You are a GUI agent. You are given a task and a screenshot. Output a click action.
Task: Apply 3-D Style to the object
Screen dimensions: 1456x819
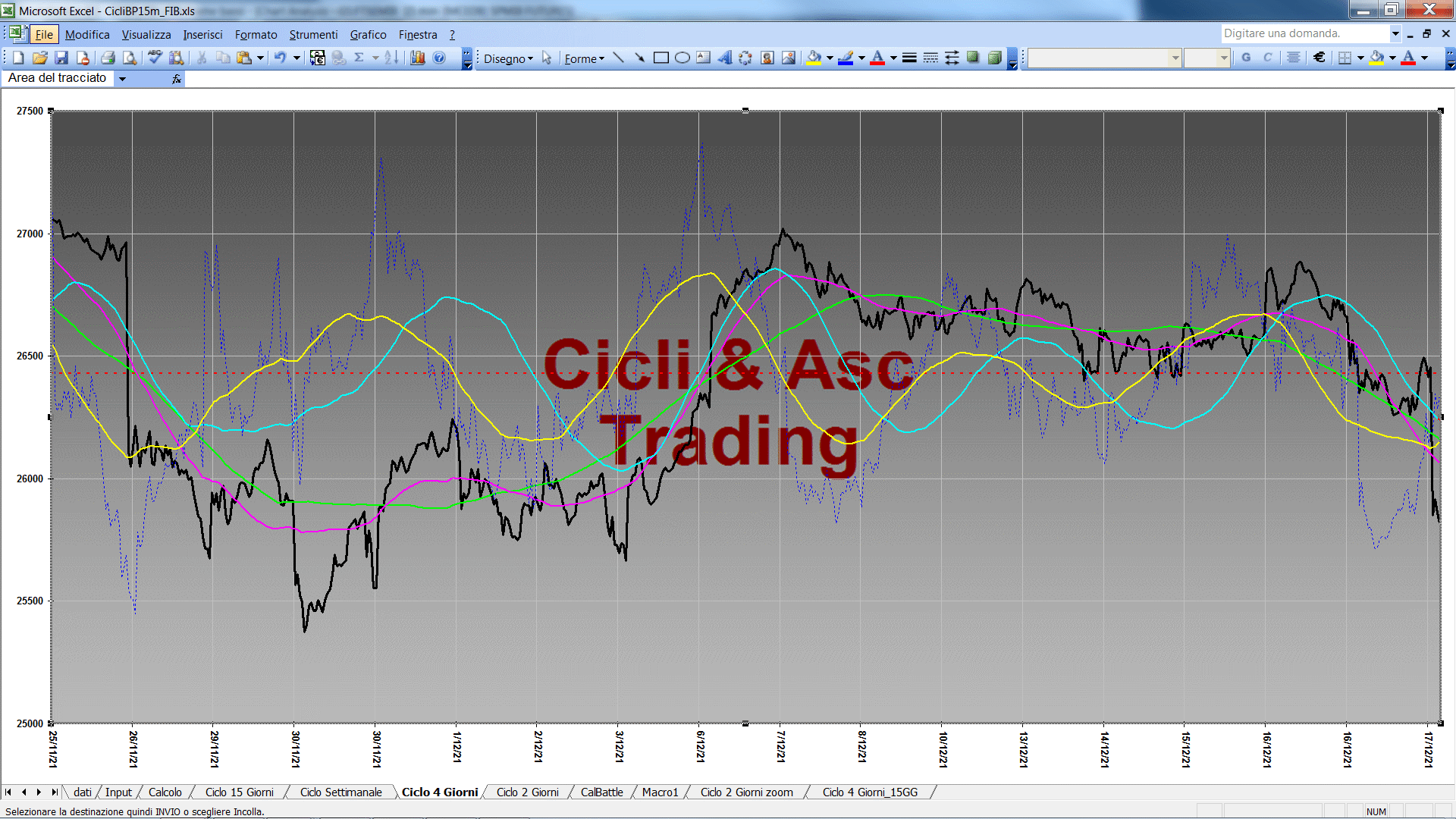coord(994,58)
